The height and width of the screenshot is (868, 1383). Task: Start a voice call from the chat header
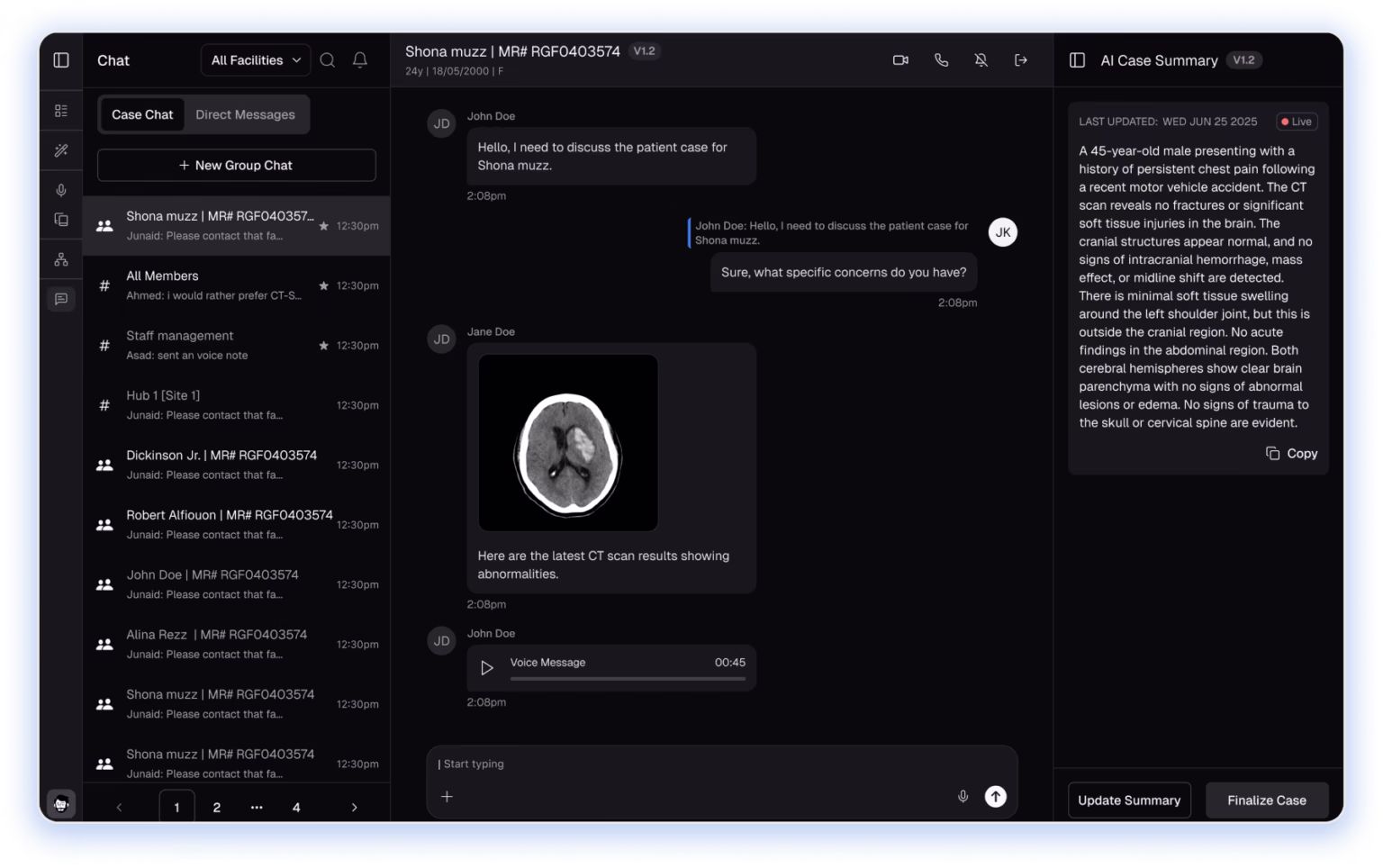click(x=941, y=60)
